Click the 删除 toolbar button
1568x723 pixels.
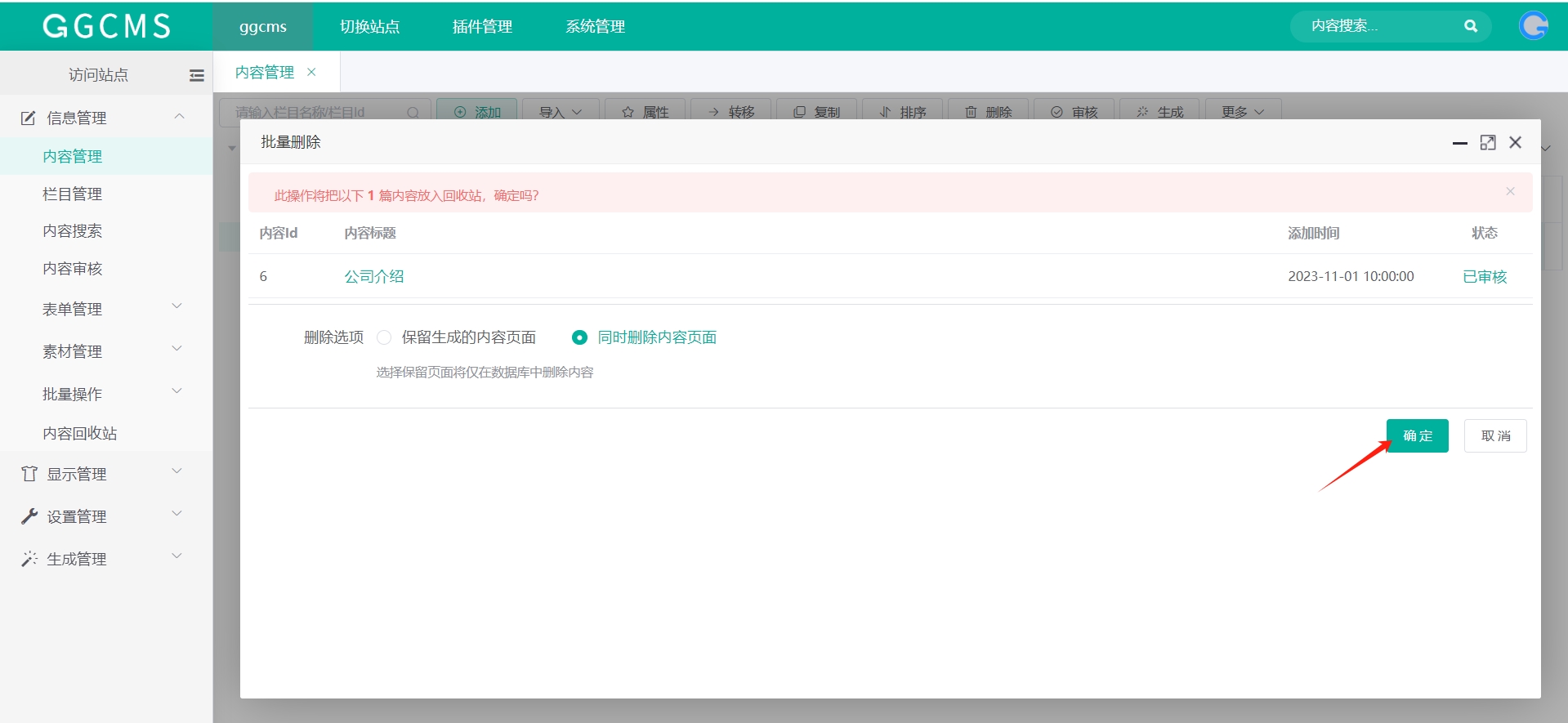pos(989,111)
